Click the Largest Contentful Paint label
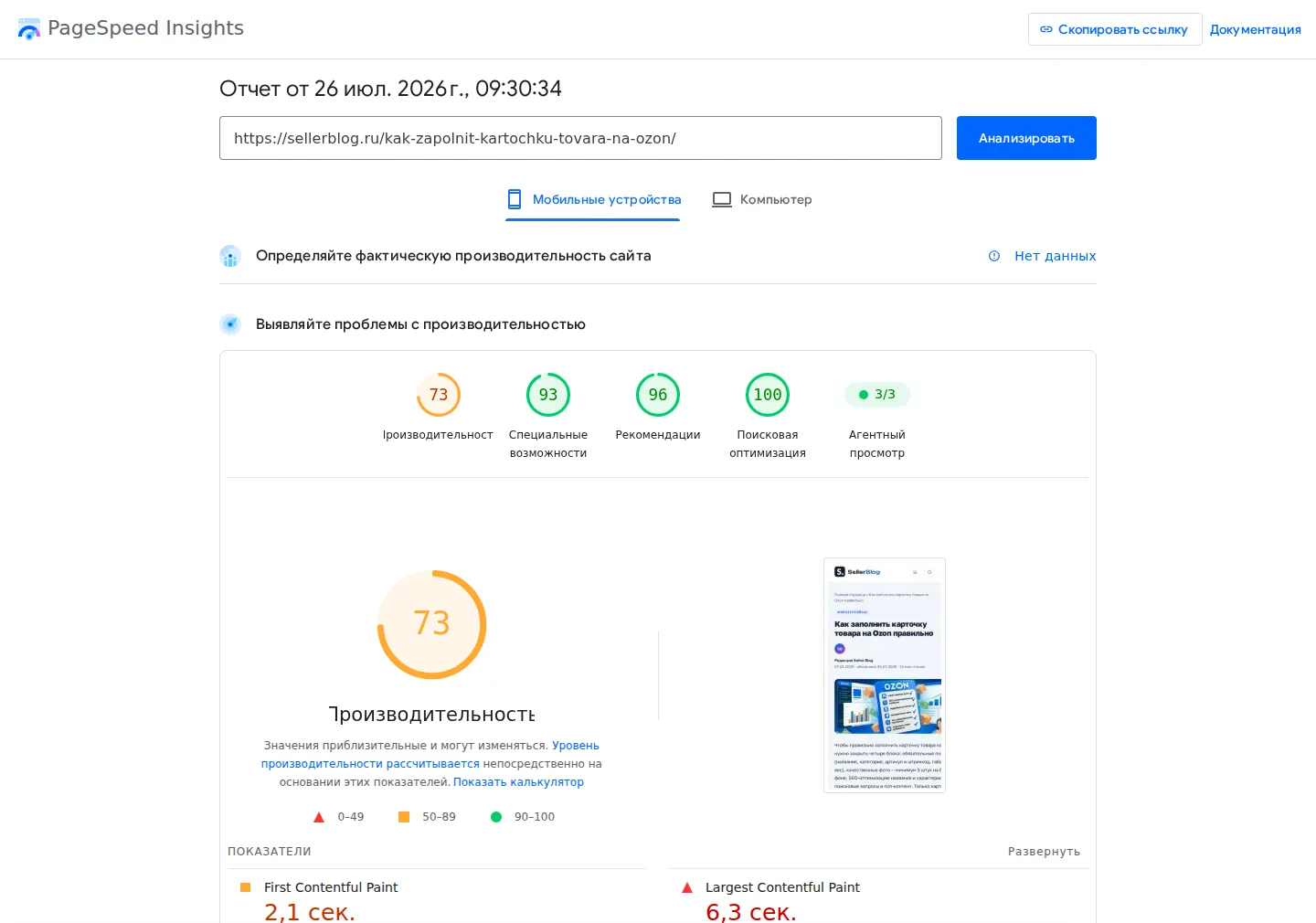The width and height of the screenshot is (1316, 923). 782,887
